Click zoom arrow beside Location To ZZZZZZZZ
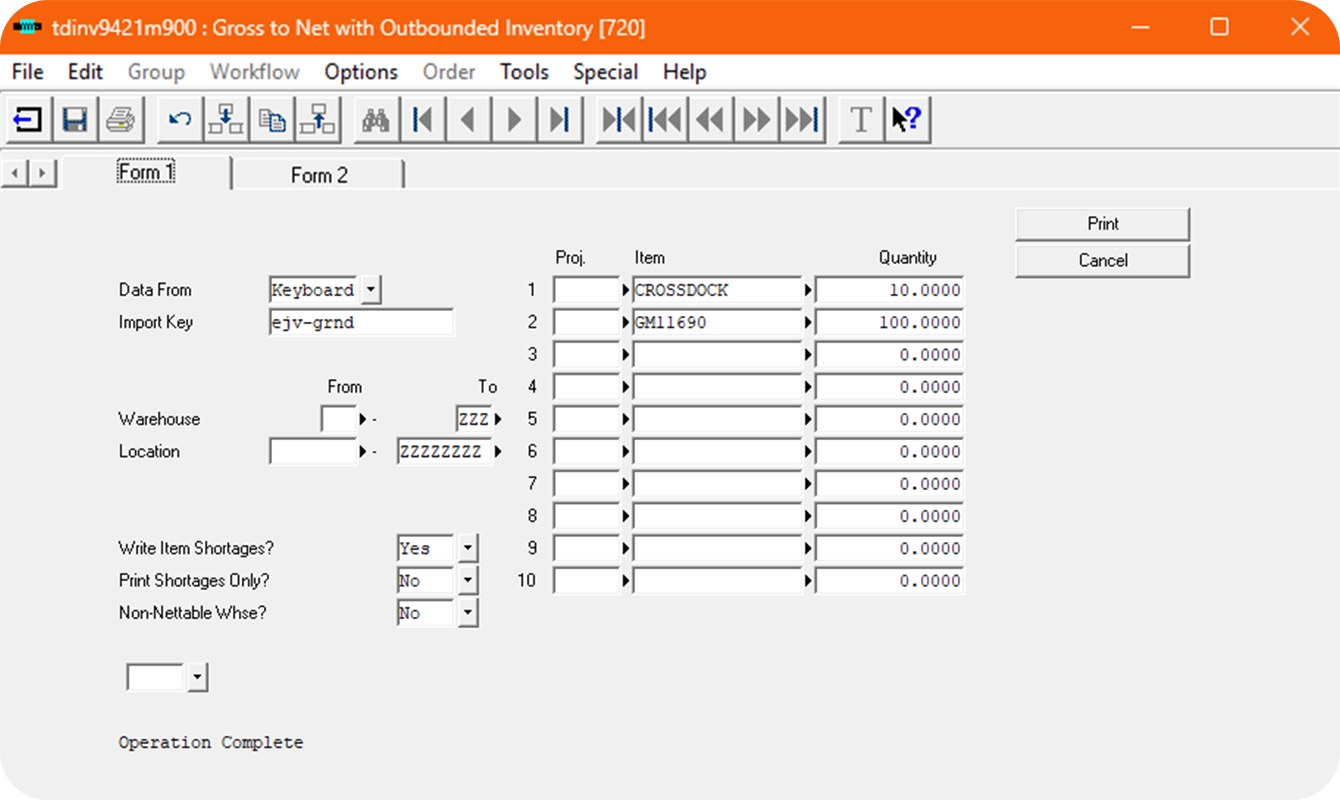Screen dimensions: 1340x800 [x=498, y=451]
